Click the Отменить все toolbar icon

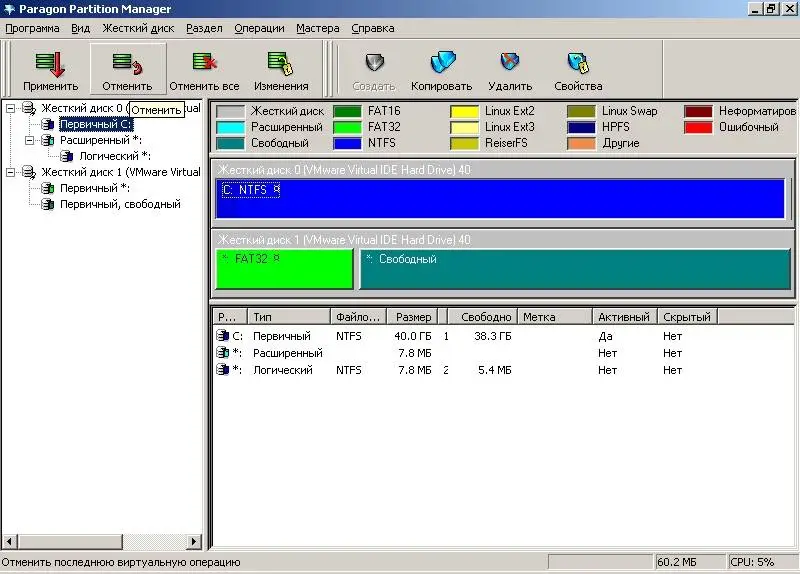(x=204, y=63)
